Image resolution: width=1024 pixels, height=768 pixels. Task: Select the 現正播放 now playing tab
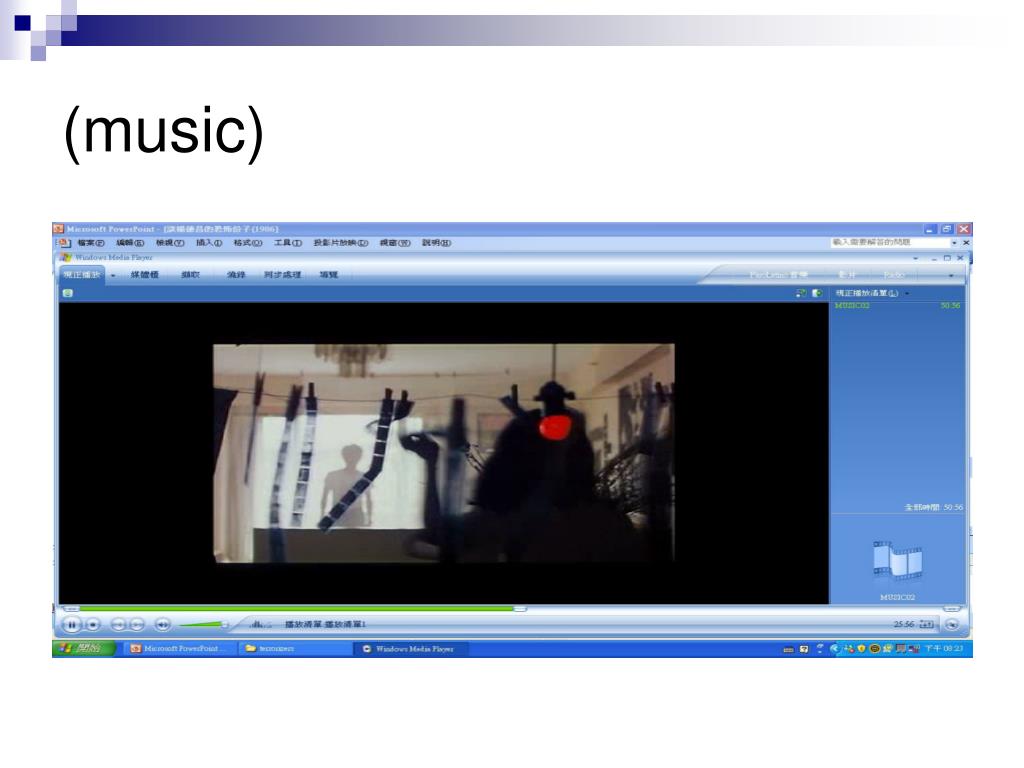pos(82,275)
